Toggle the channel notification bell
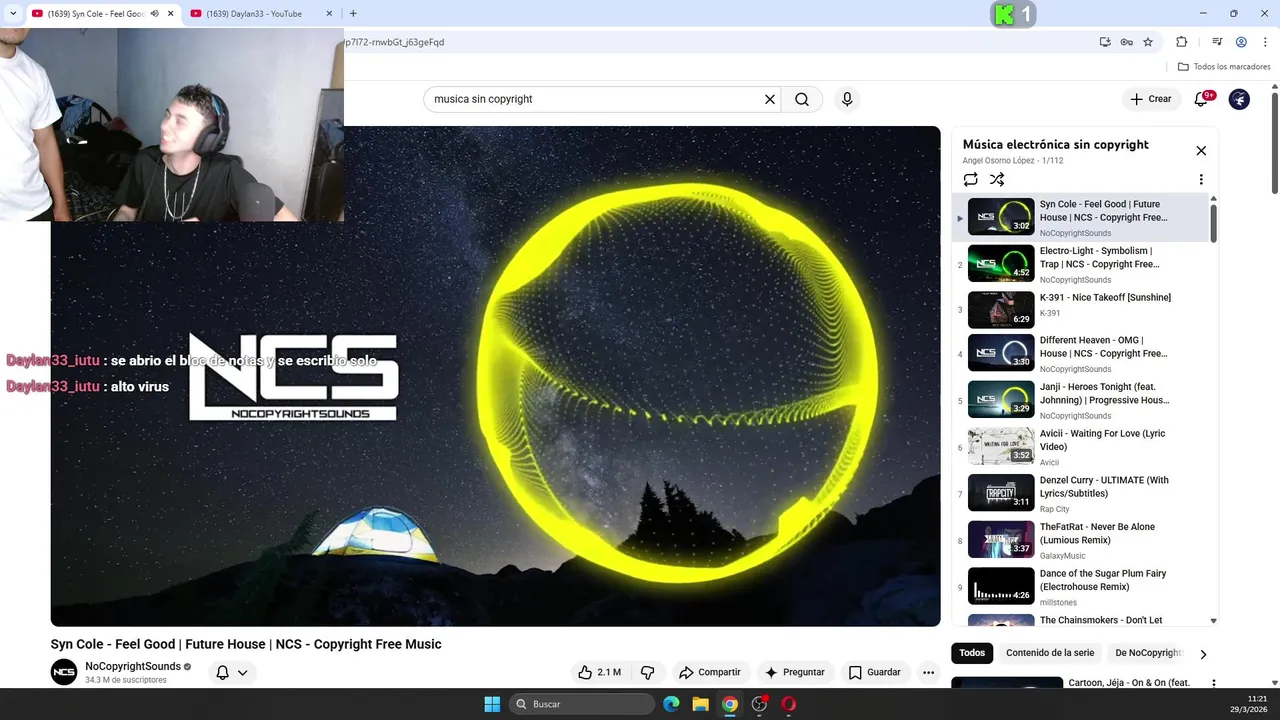Viewport: 1280px width, 720px height. pyautogui.click(x=222, y=672)
